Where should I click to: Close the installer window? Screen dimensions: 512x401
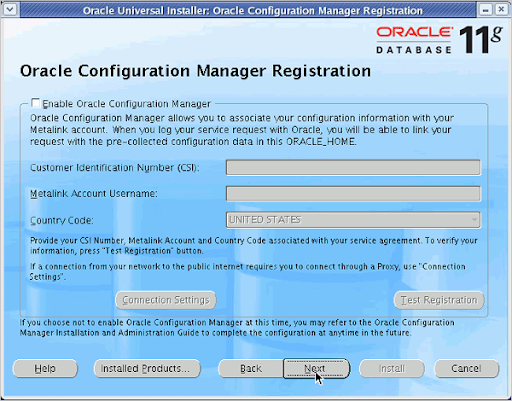click(x=501, y=10)
